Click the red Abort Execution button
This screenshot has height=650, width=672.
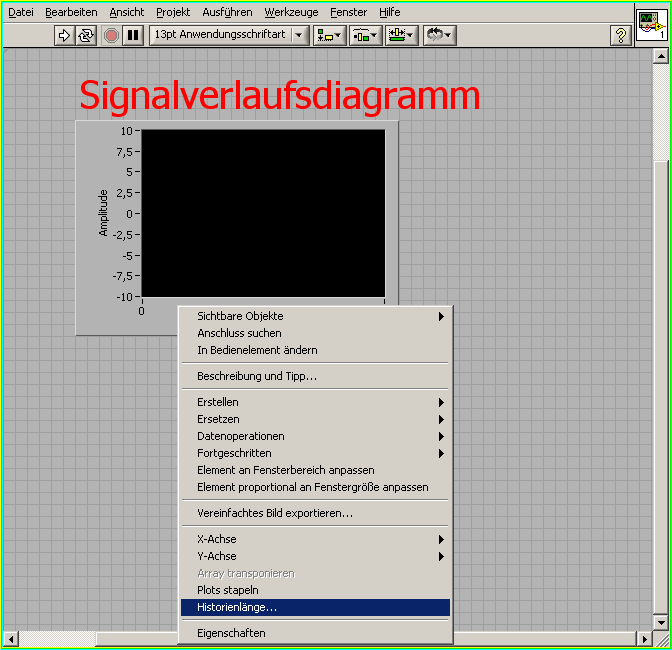111,35
